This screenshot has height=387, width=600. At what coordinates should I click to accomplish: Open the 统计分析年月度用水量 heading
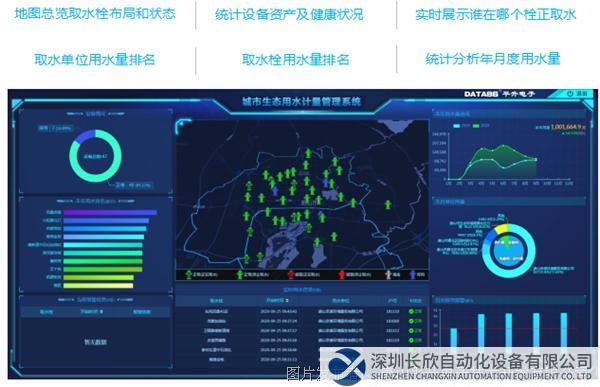[493, 59]
